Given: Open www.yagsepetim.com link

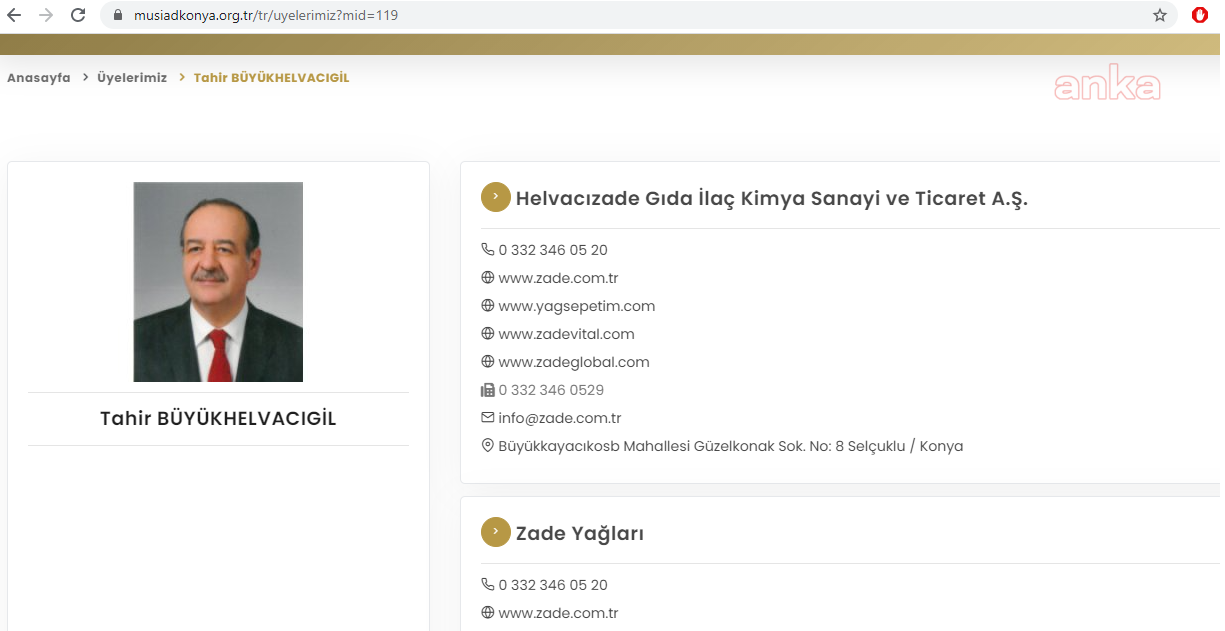Looking at the screenshot, I should (x=576, y=306).
